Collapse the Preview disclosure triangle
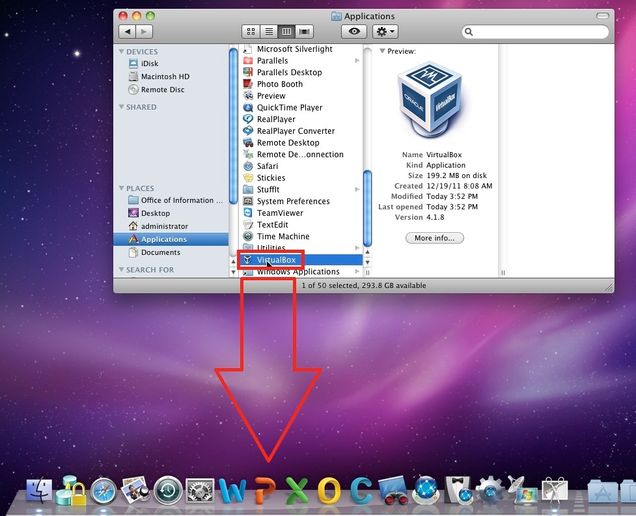This screenshot has width=636, height=516. coord(382,51)
